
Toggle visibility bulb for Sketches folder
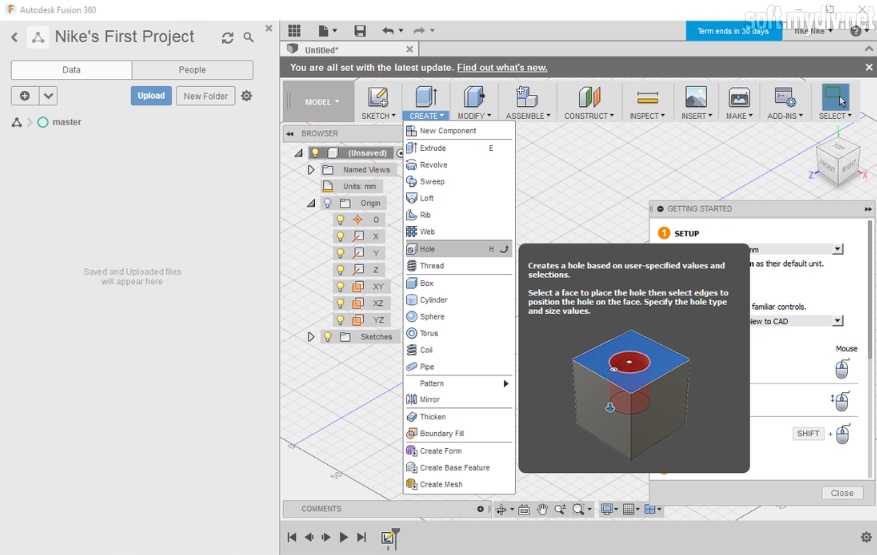coord(327,337)
